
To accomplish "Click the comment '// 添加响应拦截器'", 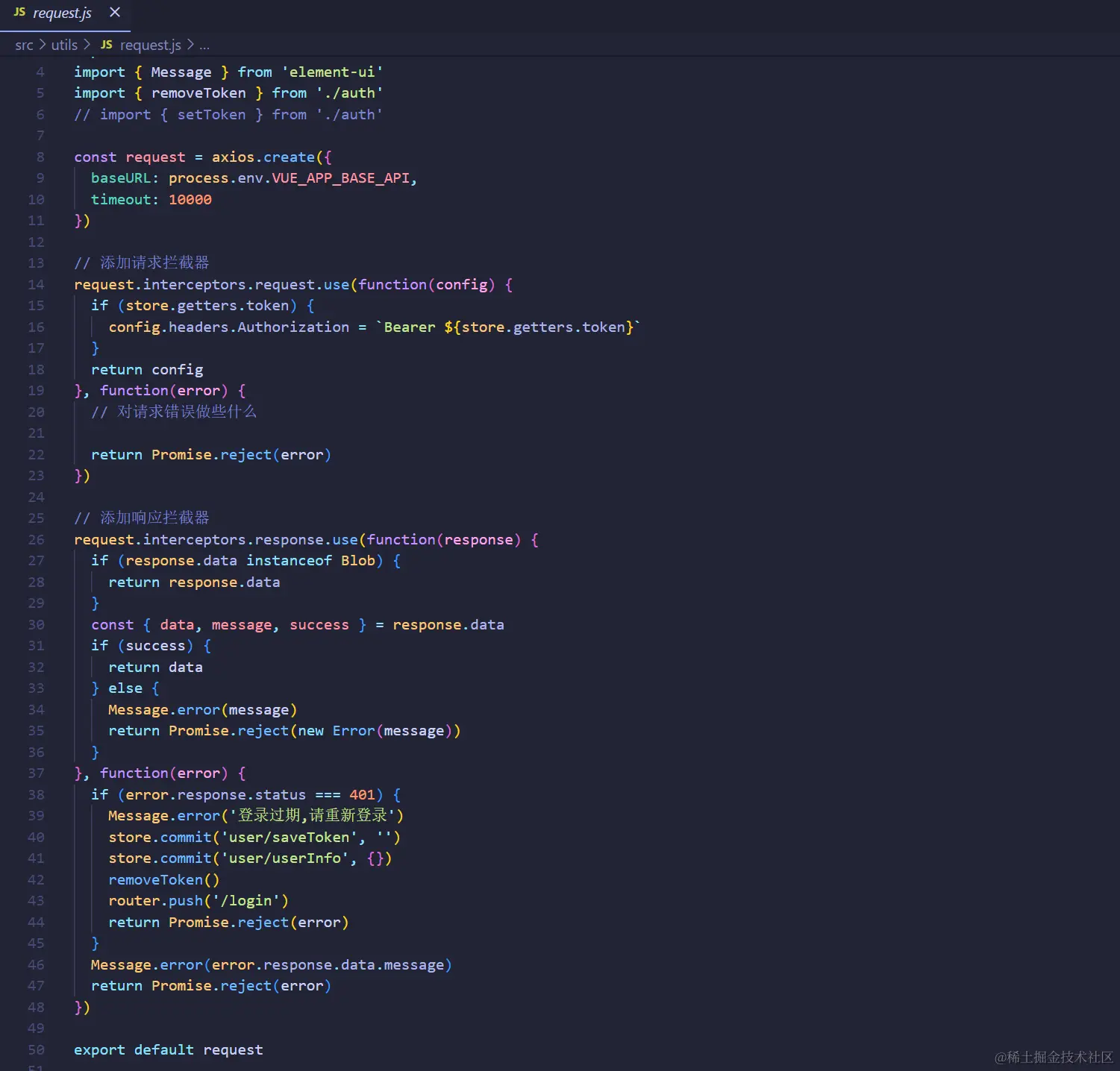I will point(142,518).
